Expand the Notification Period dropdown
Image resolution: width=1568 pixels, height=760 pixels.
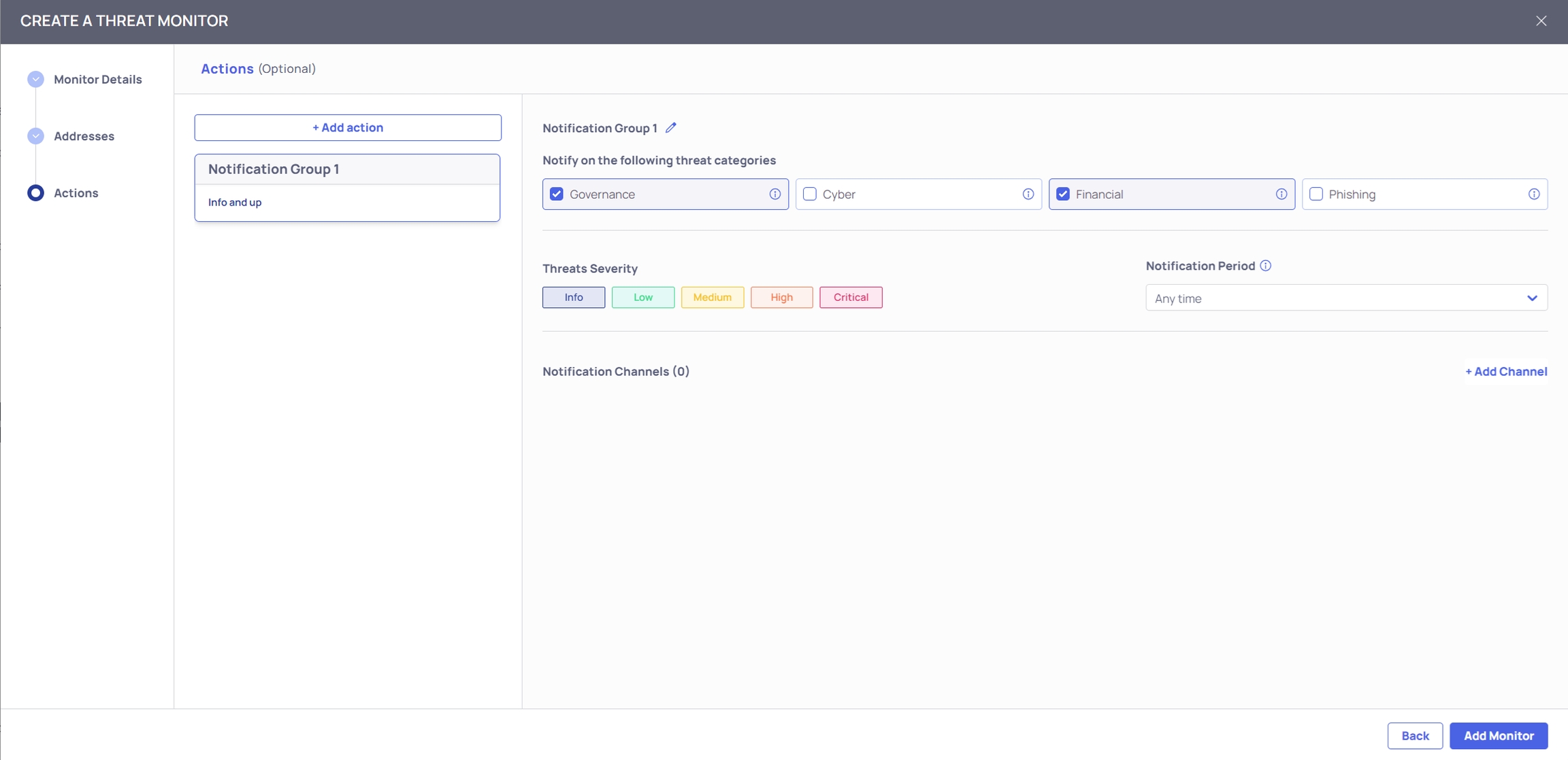coord(1345,298)
